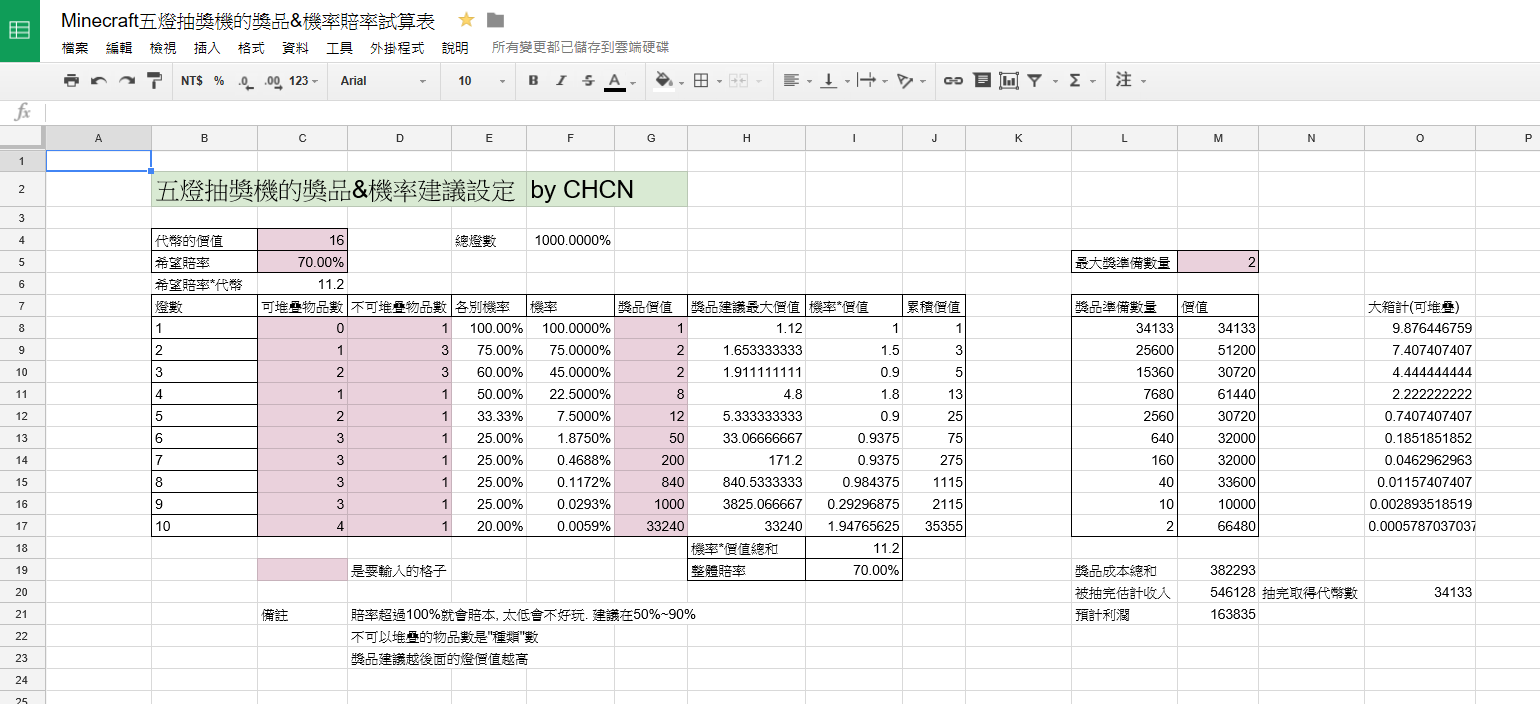The height and width of the screenshot is (704, 1540).
Task: Select the 預計利潤 value 163835
Action: click(x=1218, y=614)
